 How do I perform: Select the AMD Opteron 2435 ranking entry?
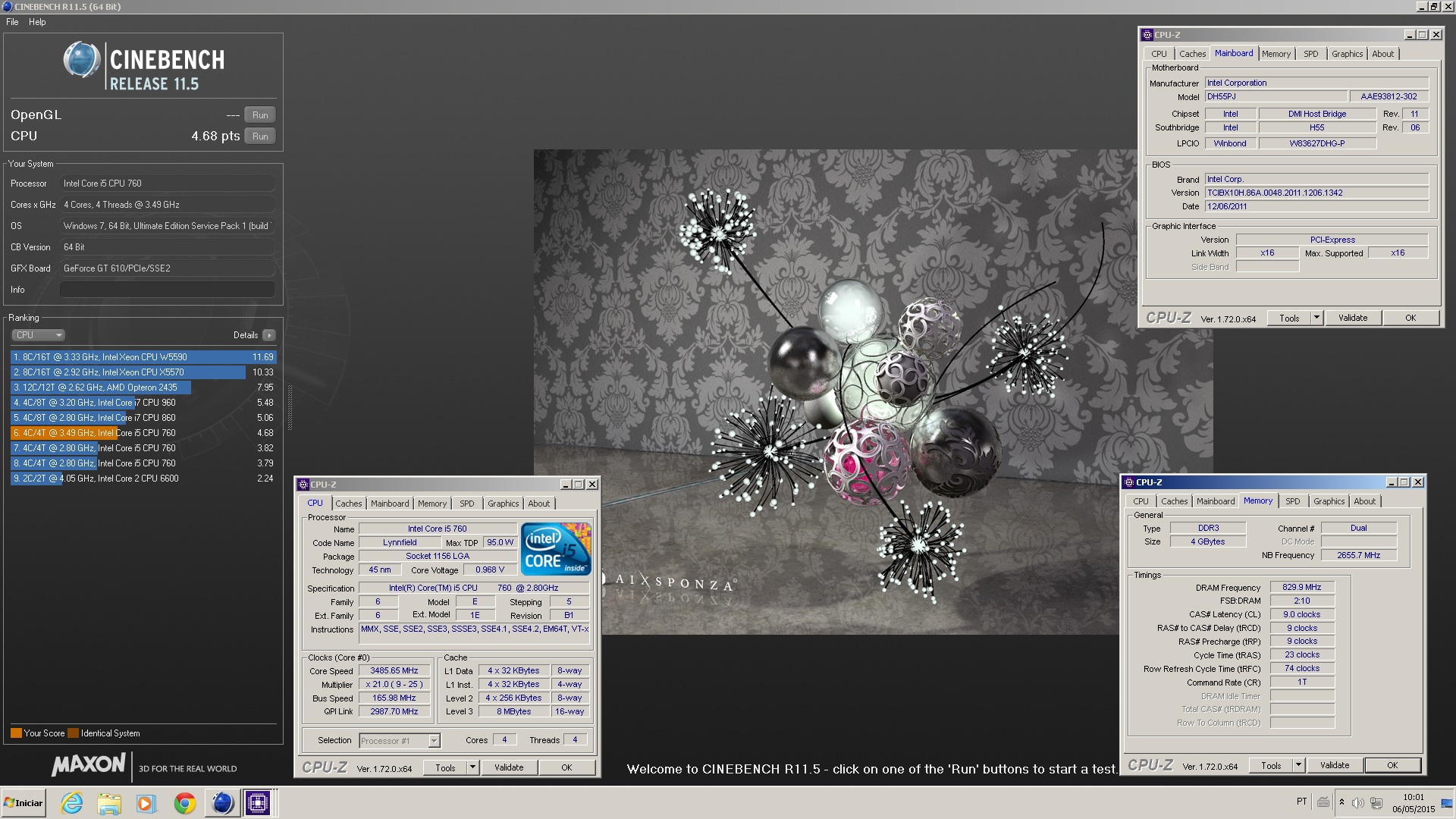click(143, 388)
